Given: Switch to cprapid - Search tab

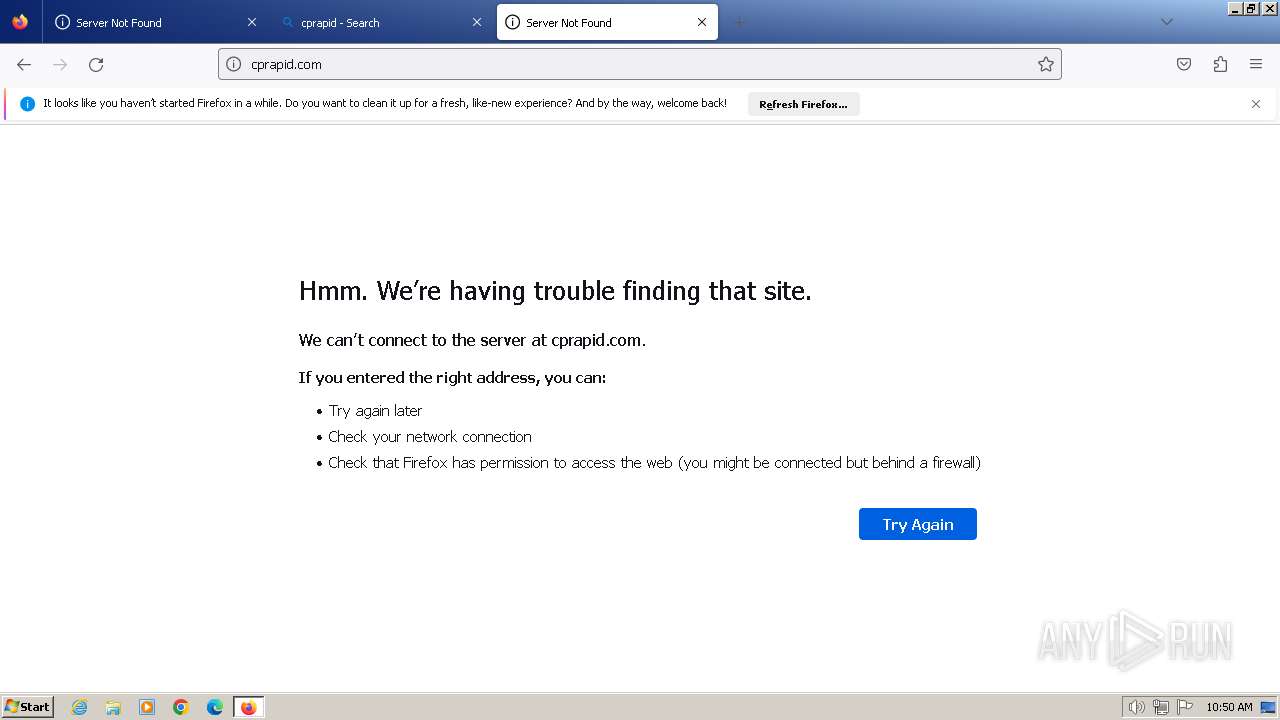Looking at the screenshot, I should point(380,22).
